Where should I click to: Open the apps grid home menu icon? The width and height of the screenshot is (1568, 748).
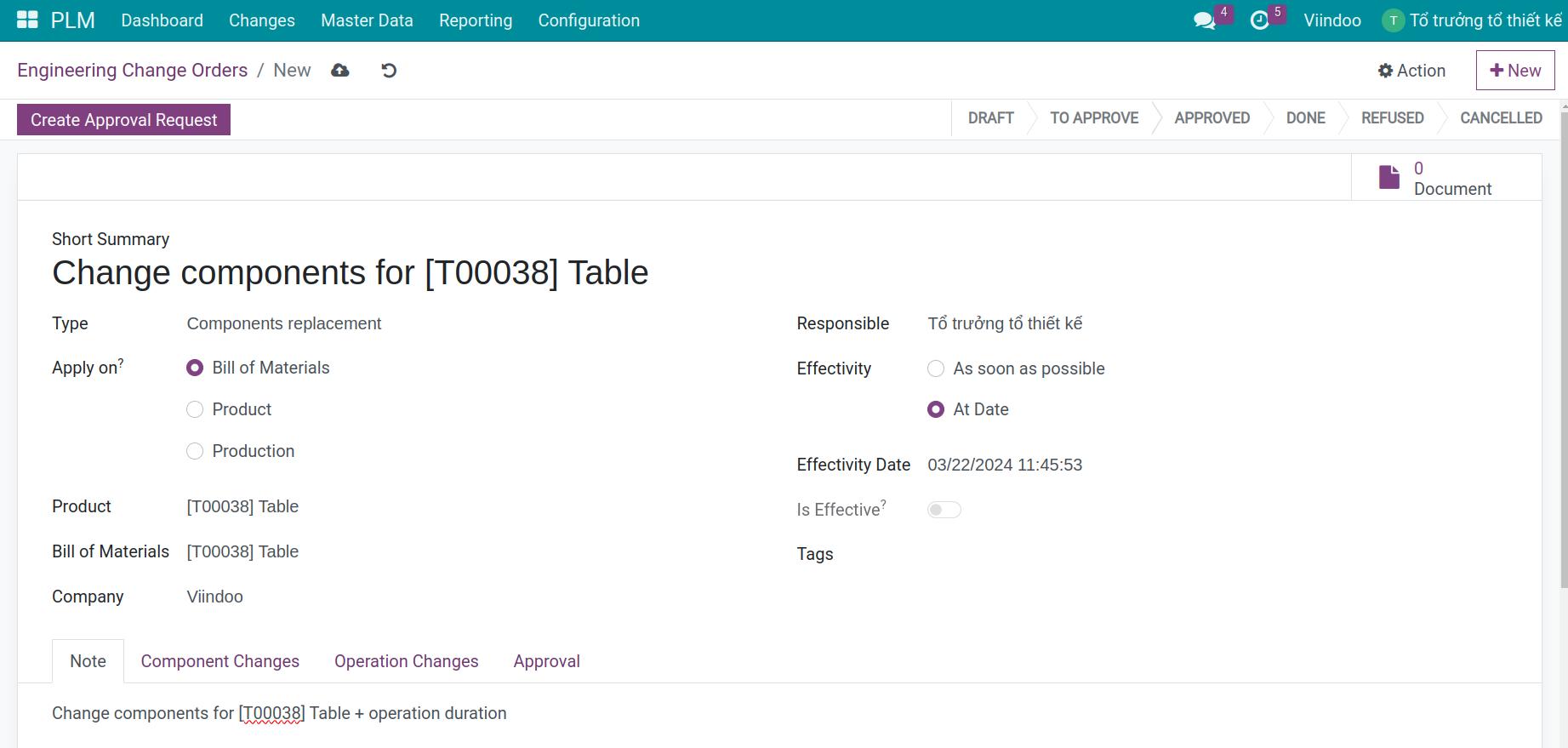pos(27,20)
